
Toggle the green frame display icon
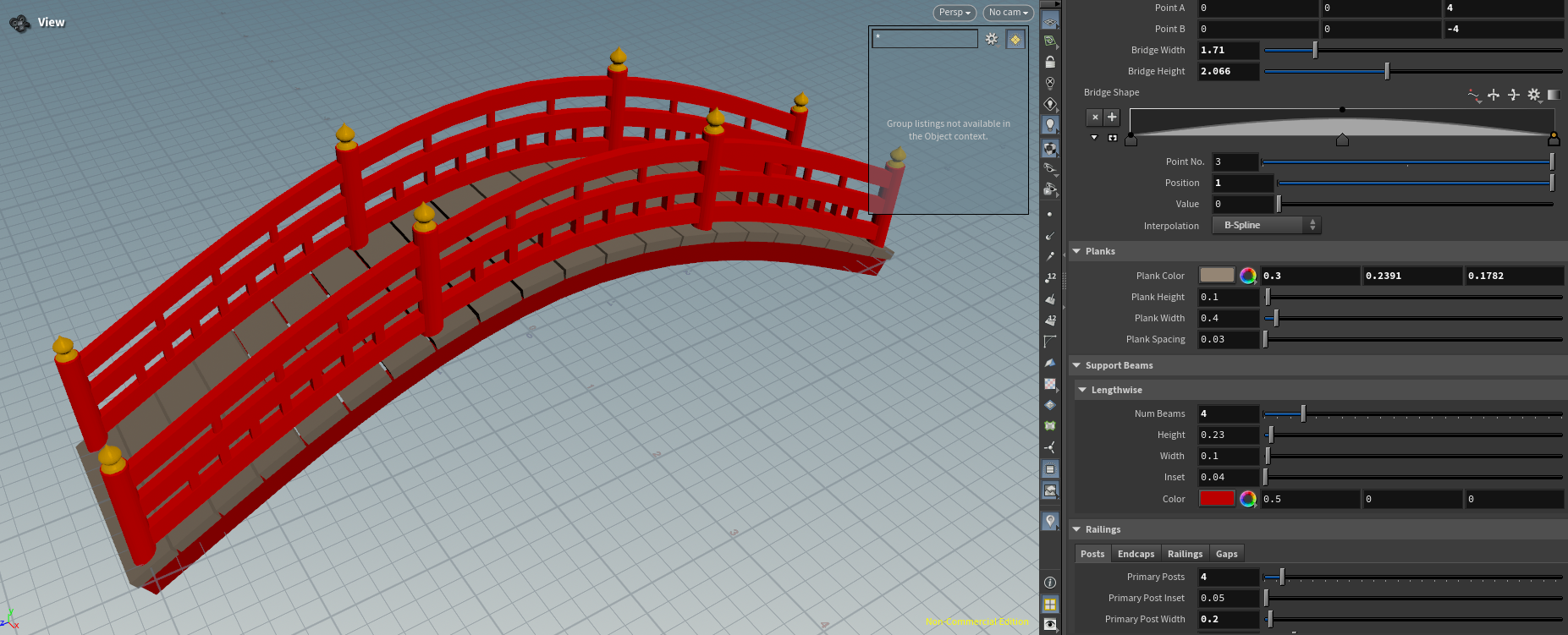coord(1050,426)
